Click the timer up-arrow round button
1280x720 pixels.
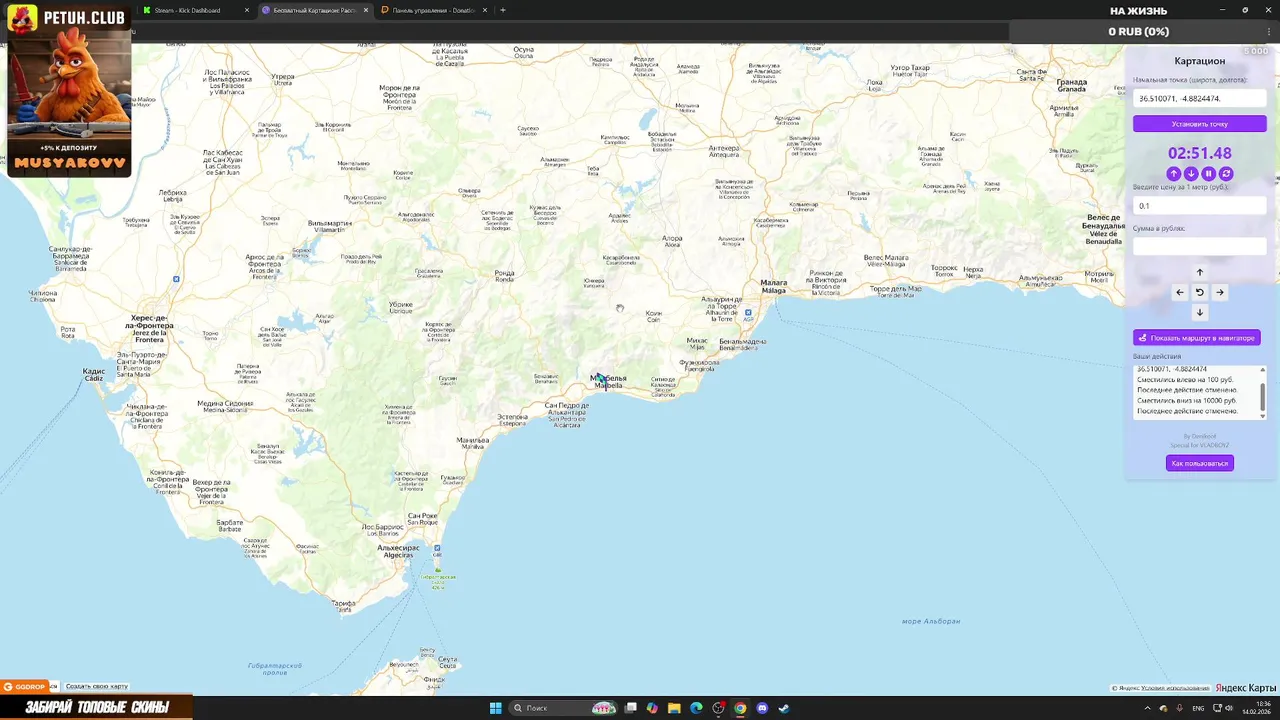point(1174,174)
